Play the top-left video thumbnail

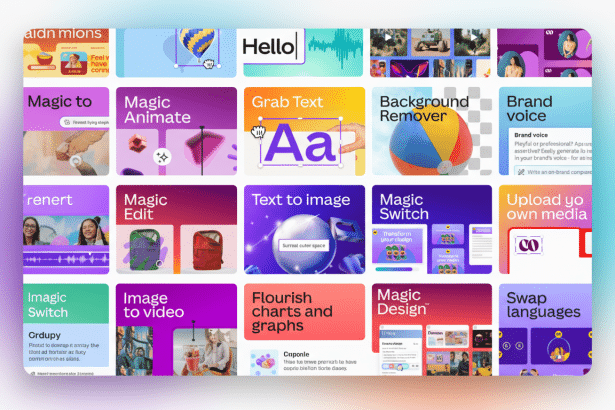(389, 42)
